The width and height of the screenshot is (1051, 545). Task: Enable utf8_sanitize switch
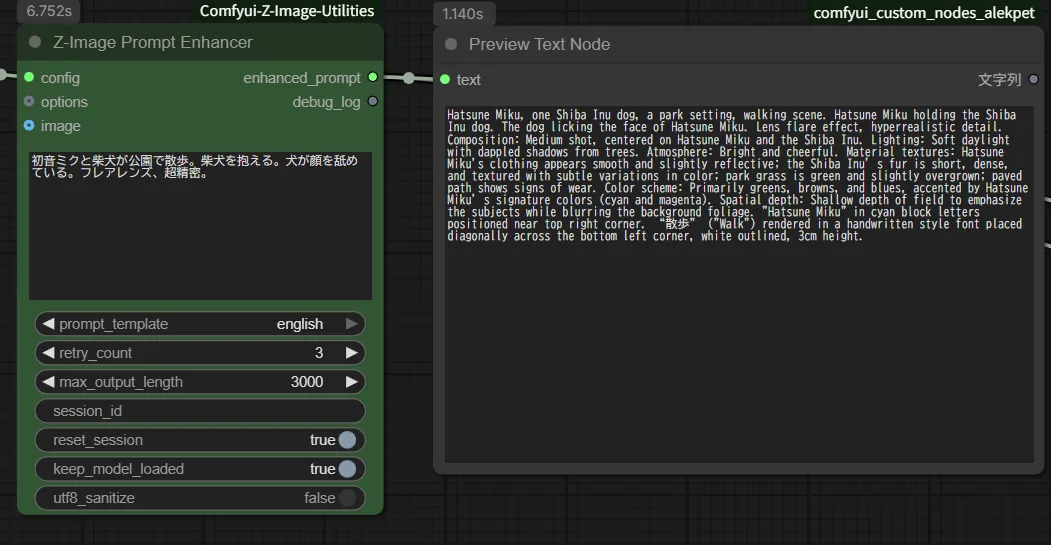coord(346,498)
